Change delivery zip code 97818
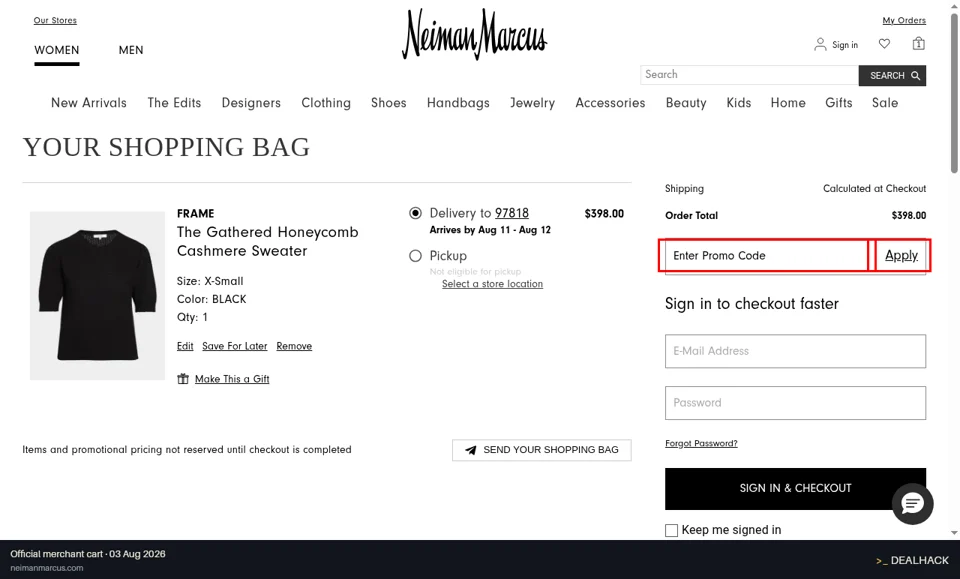 [512, 213]
